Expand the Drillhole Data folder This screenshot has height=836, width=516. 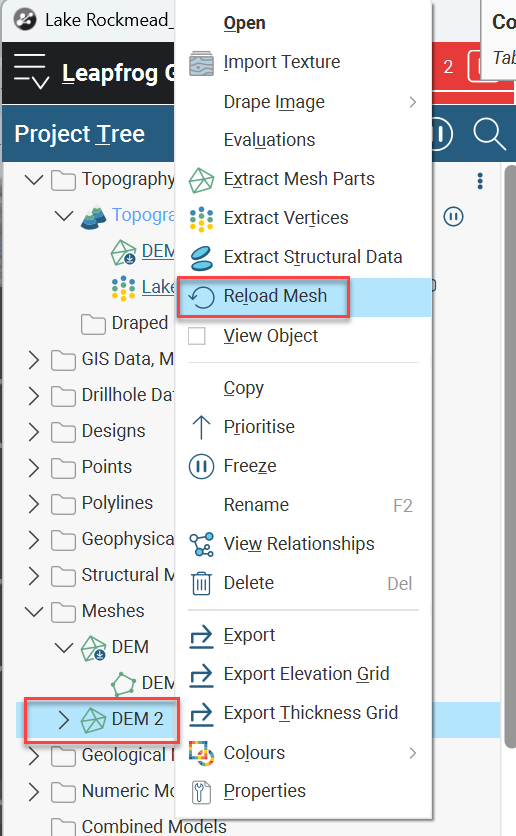click(34, 395)
